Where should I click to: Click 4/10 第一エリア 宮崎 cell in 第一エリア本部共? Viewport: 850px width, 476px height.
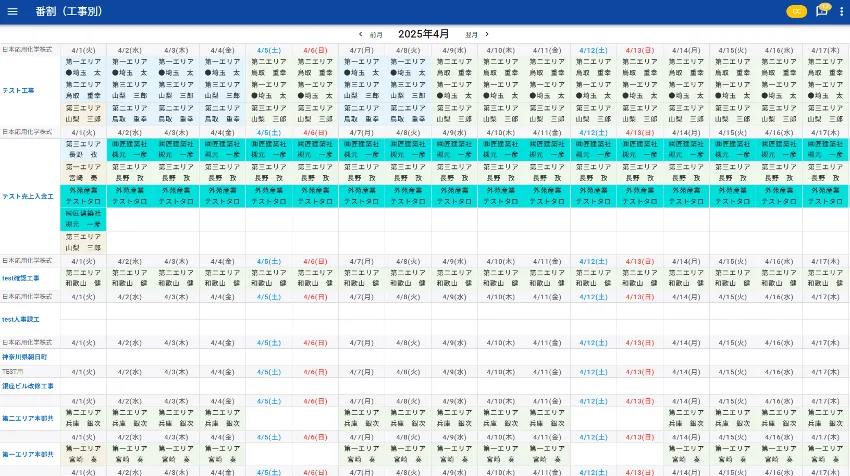click(x=501, y=454)
